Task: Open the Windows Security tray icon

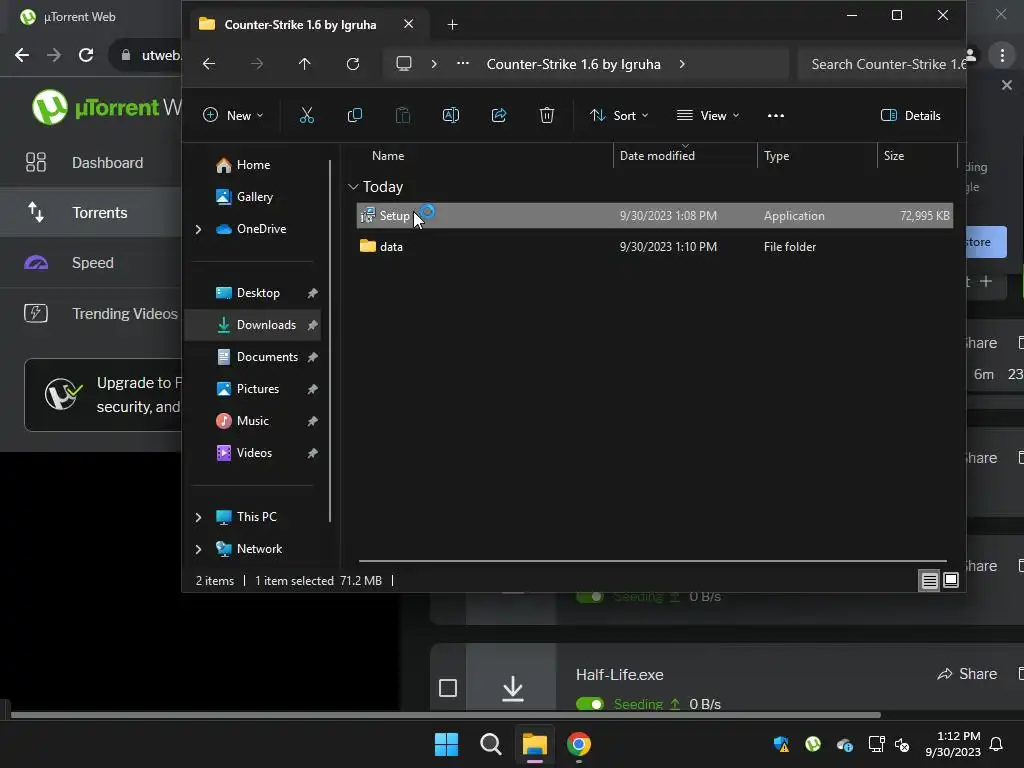Action: pyautogui.click(x=781, y=744)
